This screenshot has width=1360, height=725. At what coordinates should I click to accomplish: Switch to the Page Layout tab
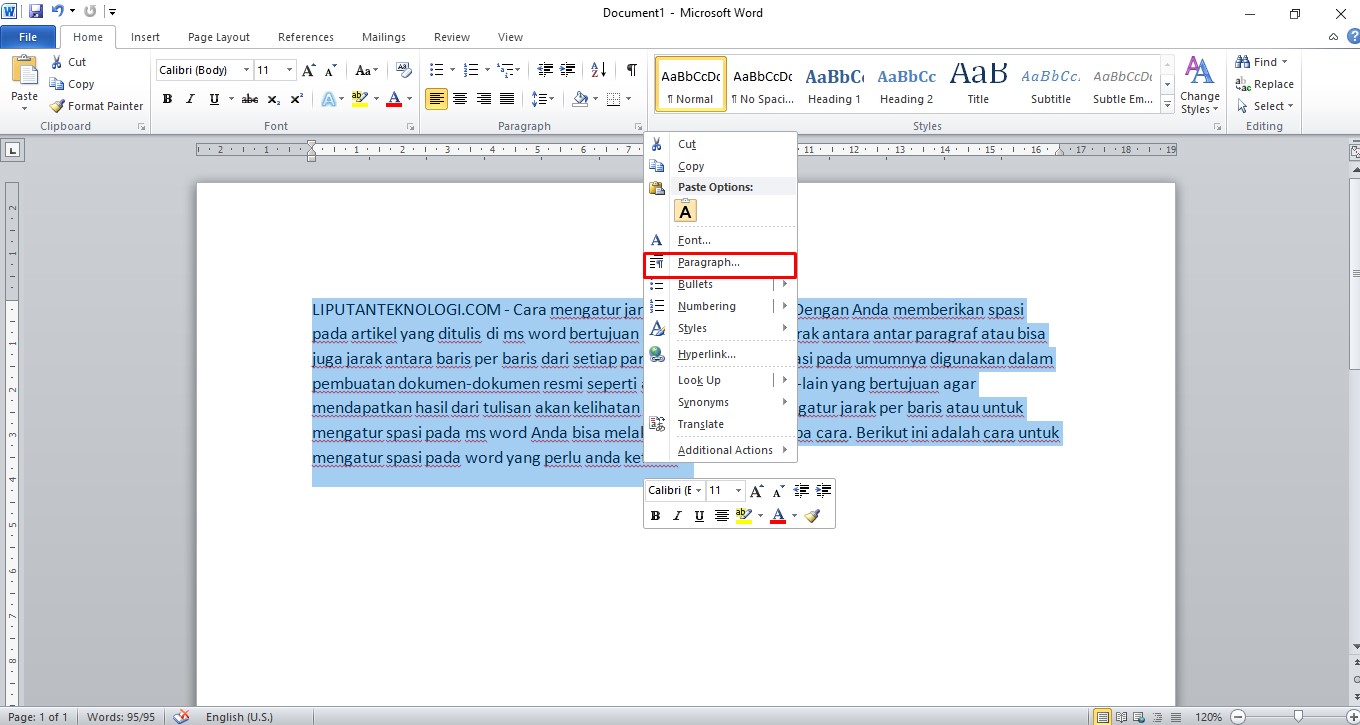click(219, 37)
